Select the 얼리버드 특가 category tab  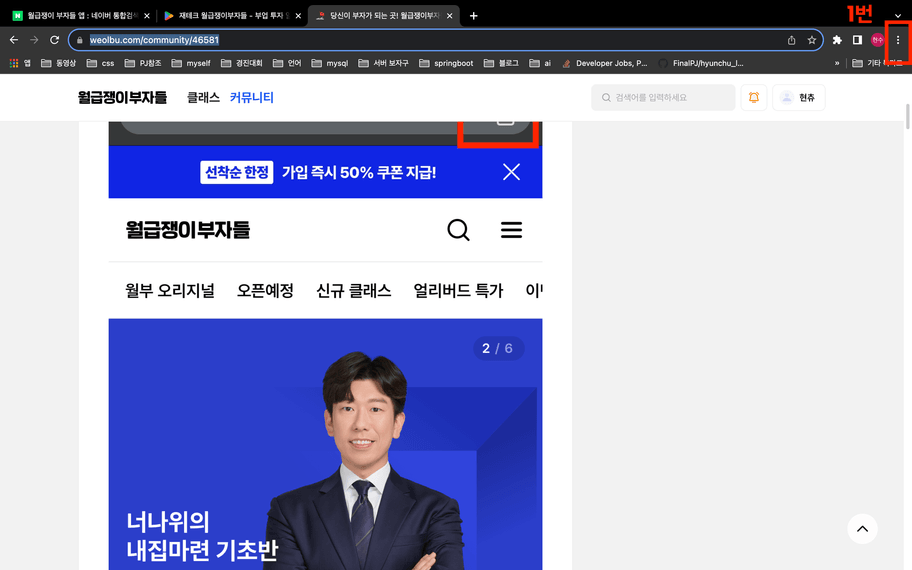pos(458,290)
